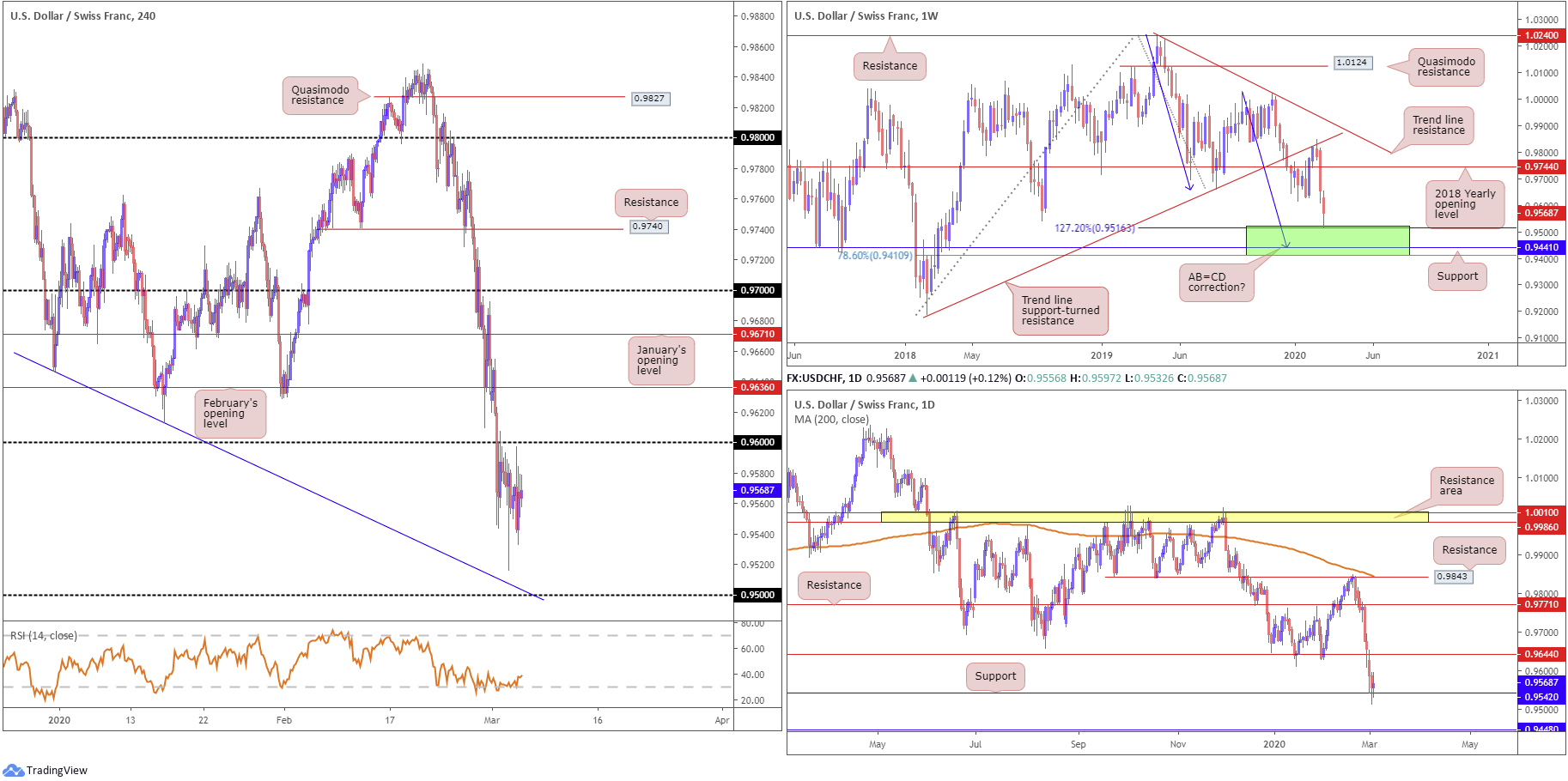
Task: Select the weekly Quasimodo resistance callout
Action: [1446, 67]
